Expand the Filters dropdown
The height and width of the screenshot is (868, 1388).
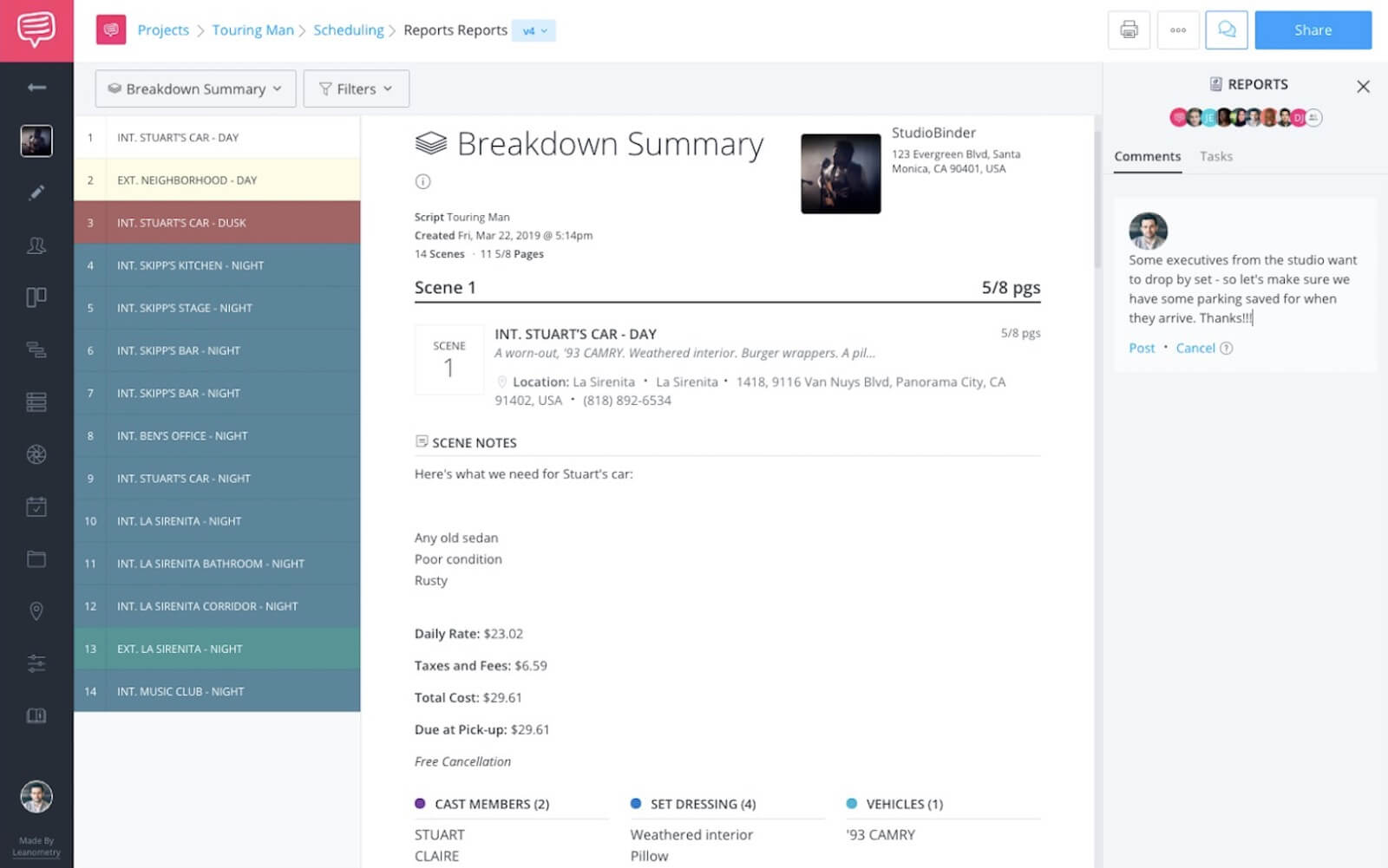[356, 88]
